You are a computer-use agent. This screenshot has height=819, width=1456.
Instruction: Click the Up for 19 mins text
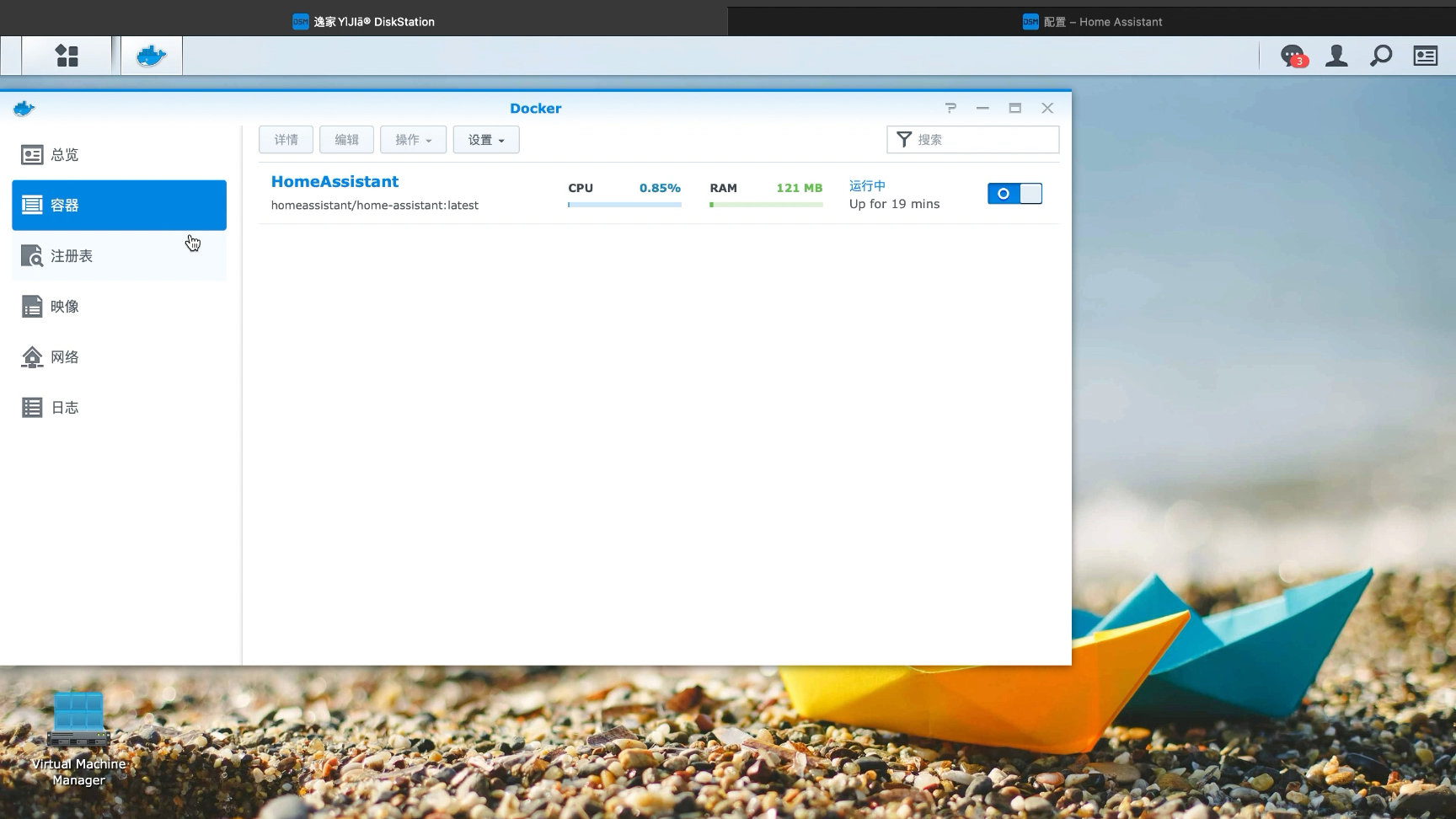point(894,204)
